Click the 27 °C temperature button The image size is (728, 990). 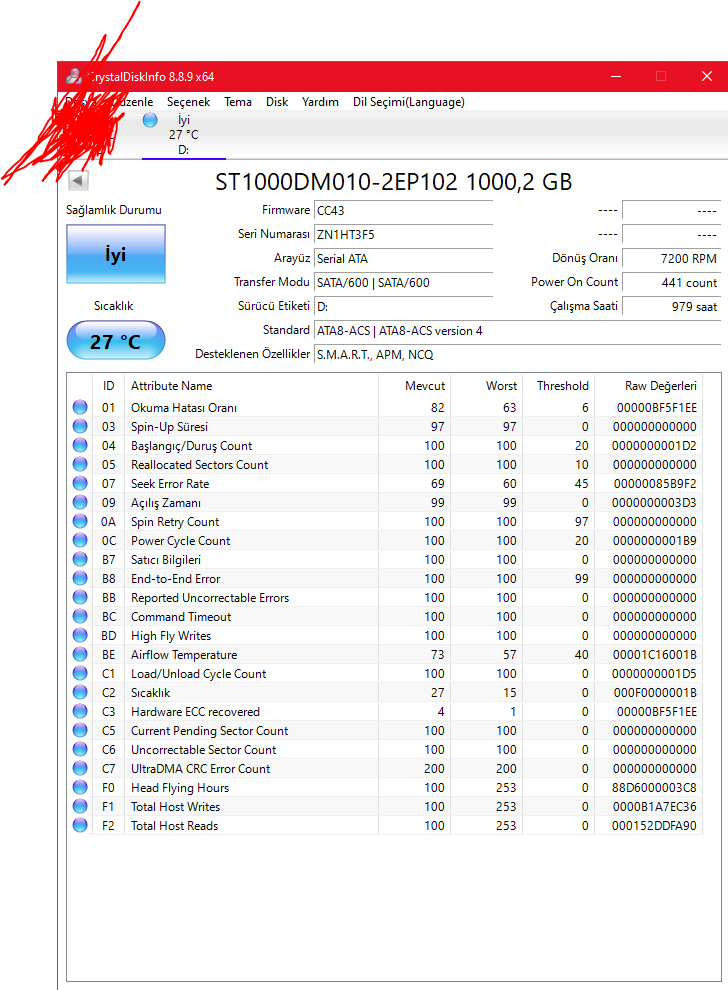[116, 341]
